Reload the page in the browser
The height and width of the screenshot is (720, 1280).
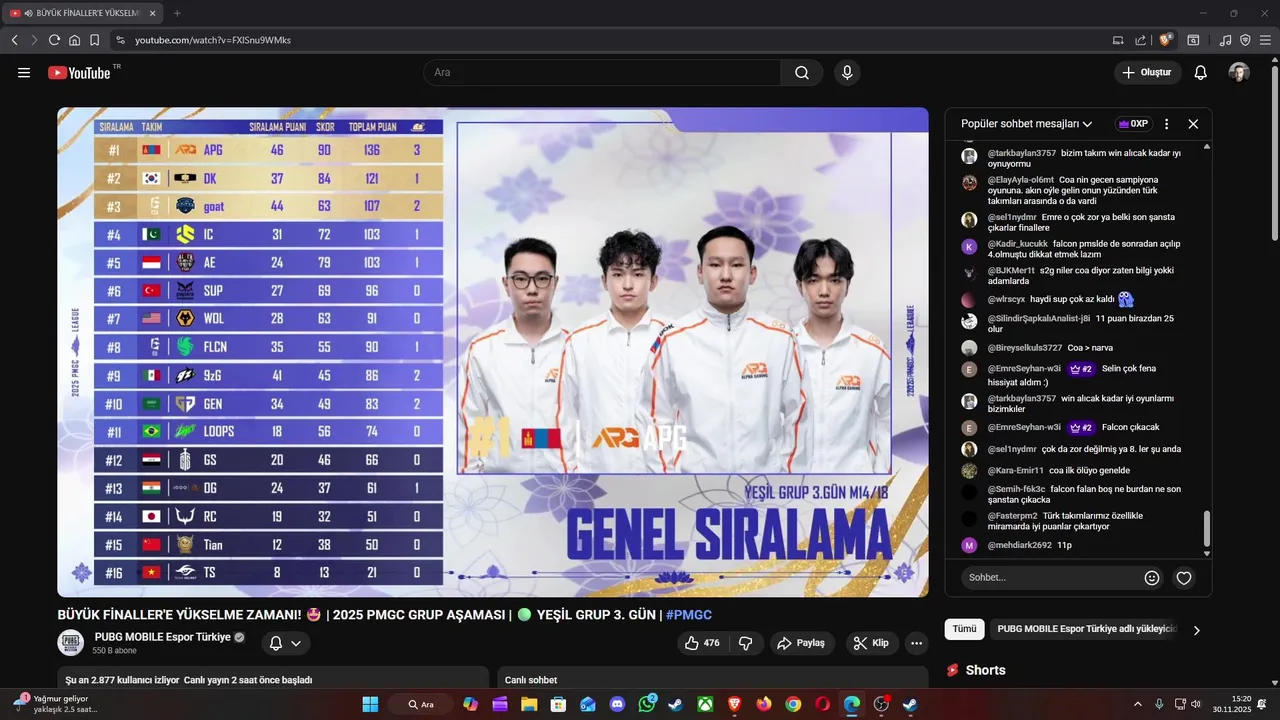tap(54, 40)
